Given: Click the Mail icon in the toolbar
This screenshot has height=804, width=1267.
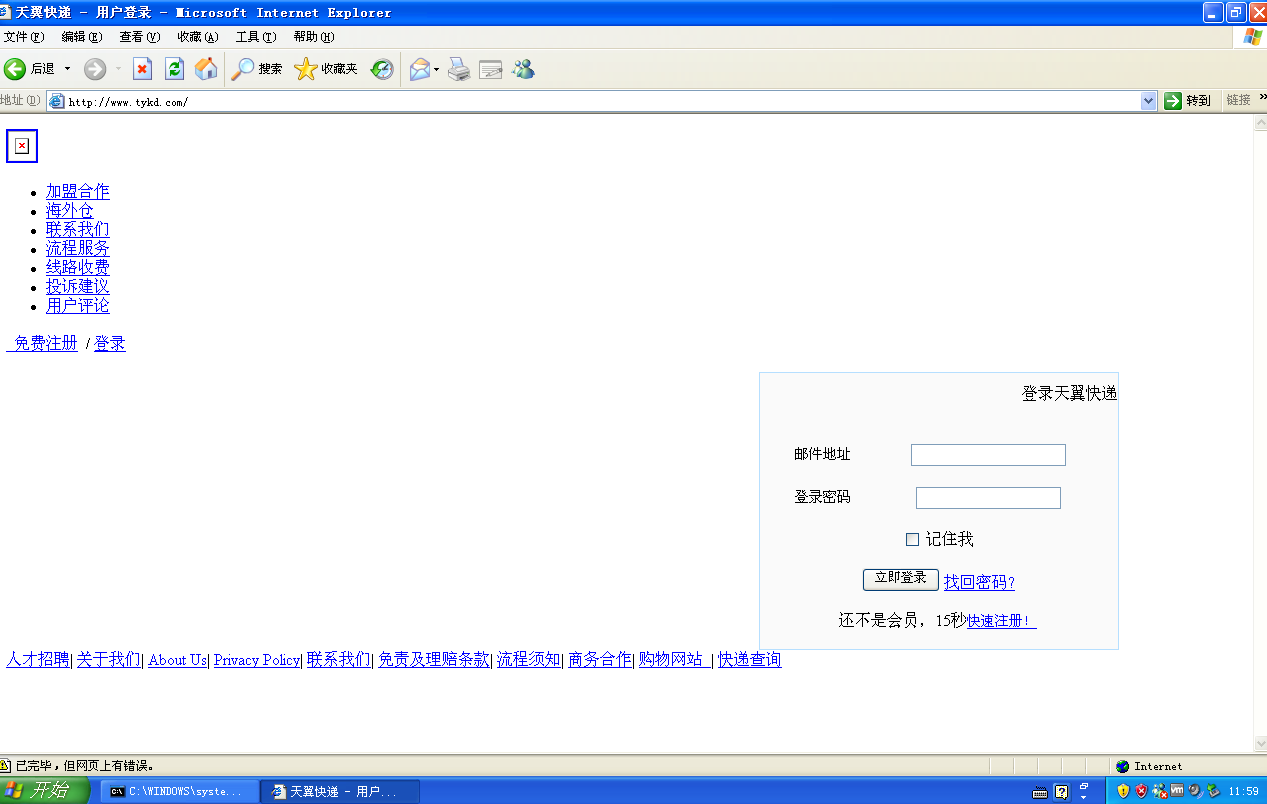Looking at the screenshot, I should click(418, 69).
